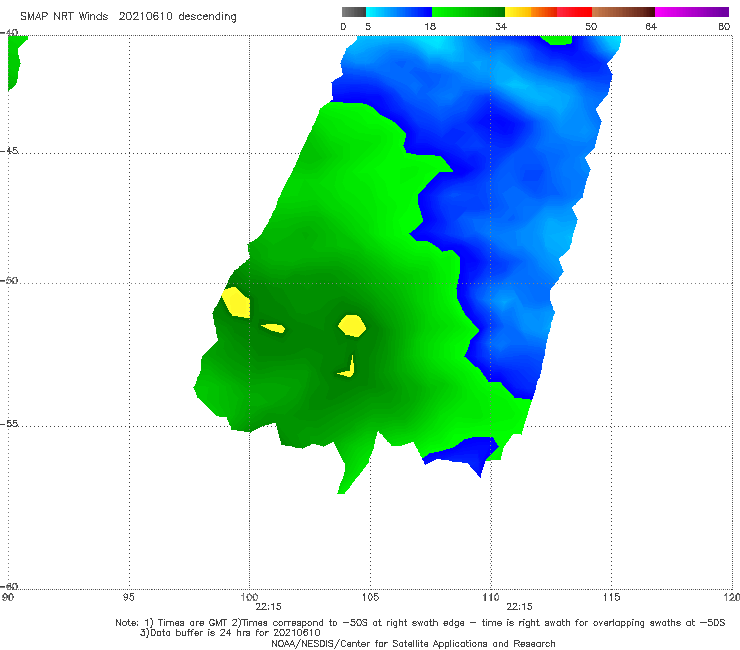Click the hexagonal yellow wind patch near longitude 104
Screen dimensions: 740x650
coord(352,326)
